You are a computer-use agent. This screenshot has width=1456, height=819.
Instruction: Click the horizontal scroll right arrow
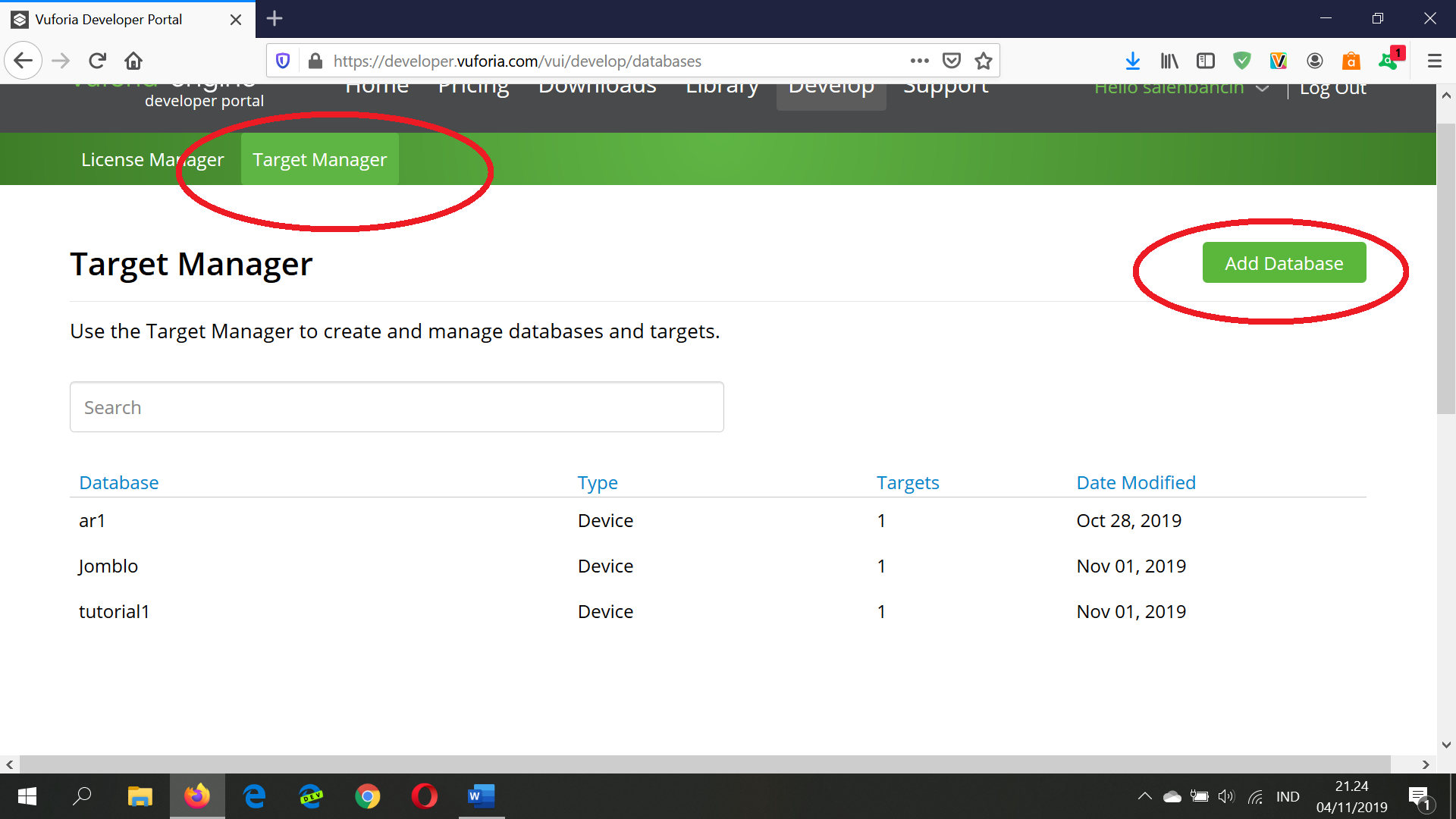click(1426, 764)
